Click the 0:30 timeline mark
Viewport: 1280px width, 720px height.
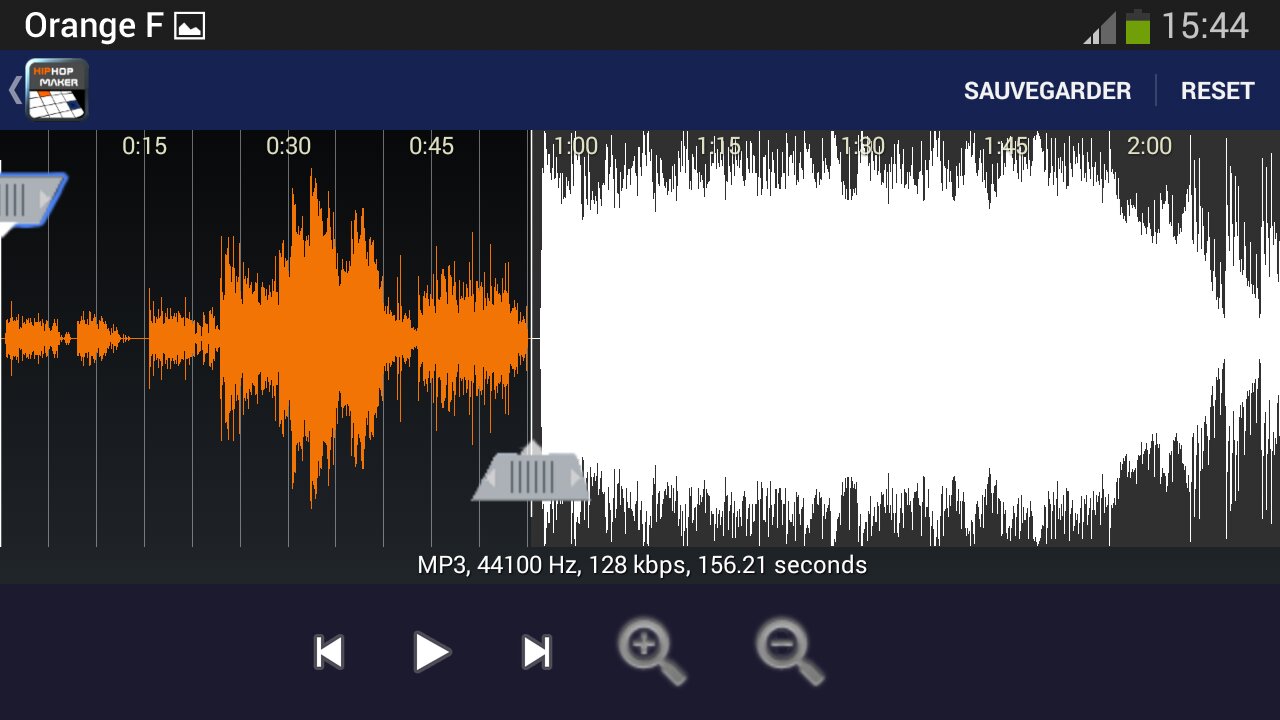coord(288,147)
